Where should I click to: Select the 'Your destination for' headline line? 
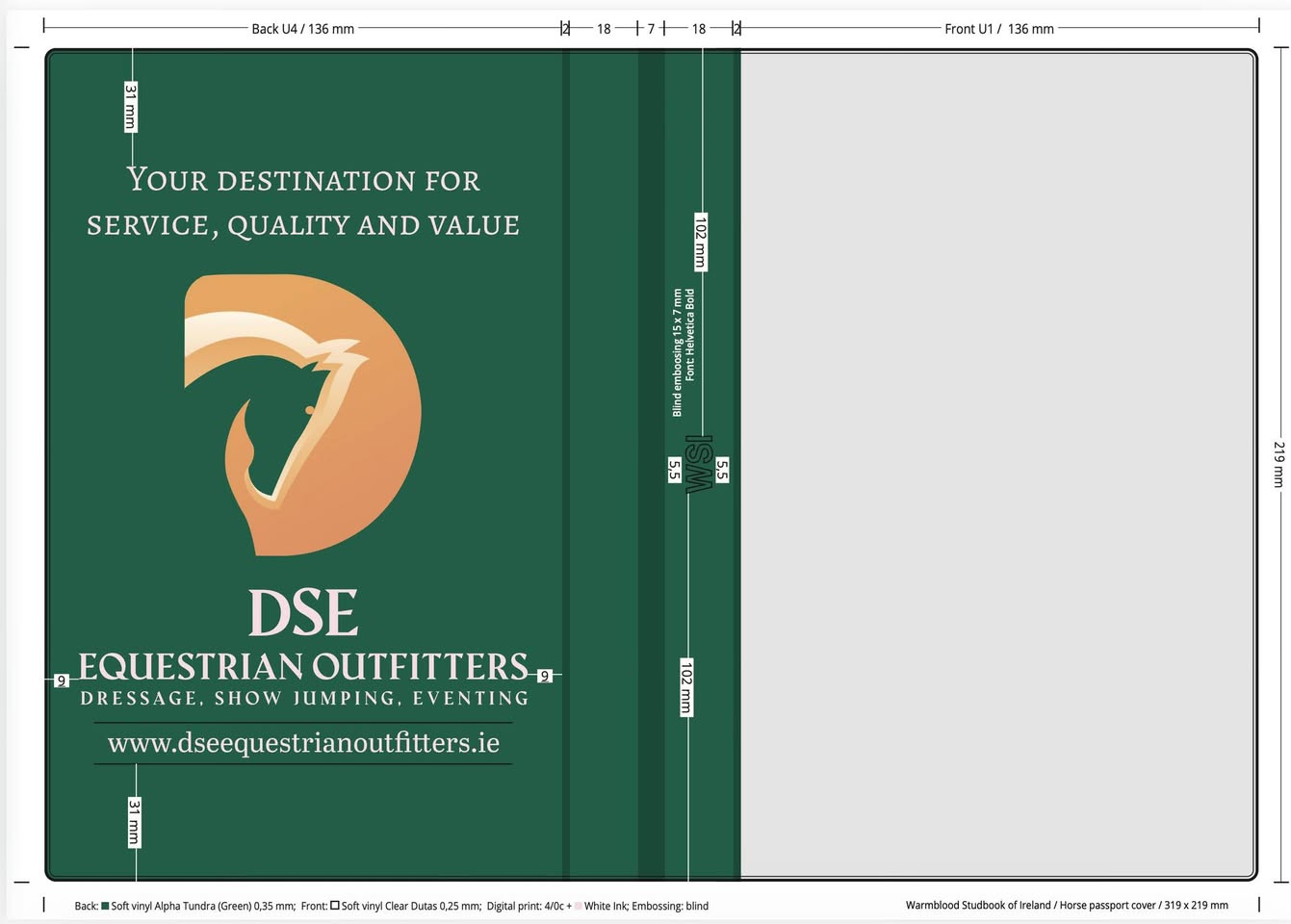pyautogui.click(x=303, y=180)
